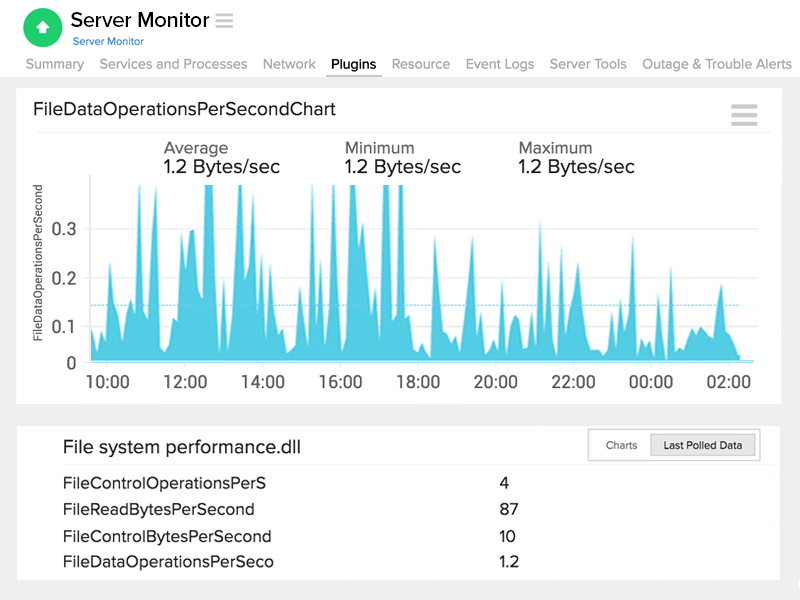
Task: Click the FileControlBytesPerSecond metric
Action: (167, 536)
